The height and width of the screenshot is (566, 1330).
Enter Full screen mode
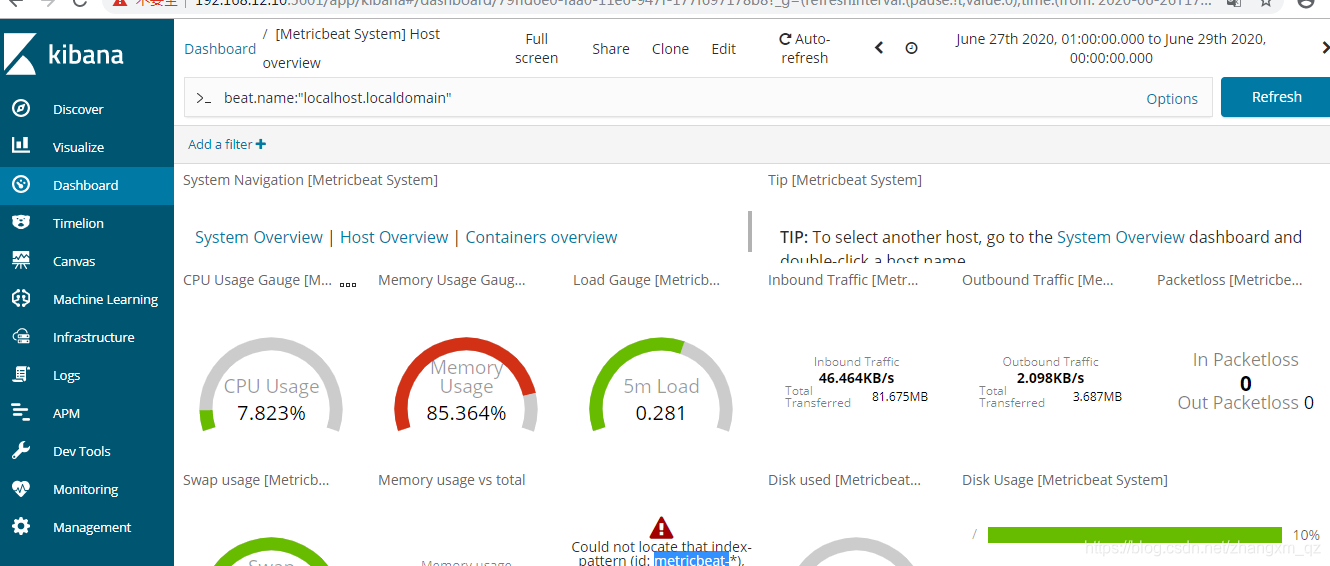pos(537,48)
